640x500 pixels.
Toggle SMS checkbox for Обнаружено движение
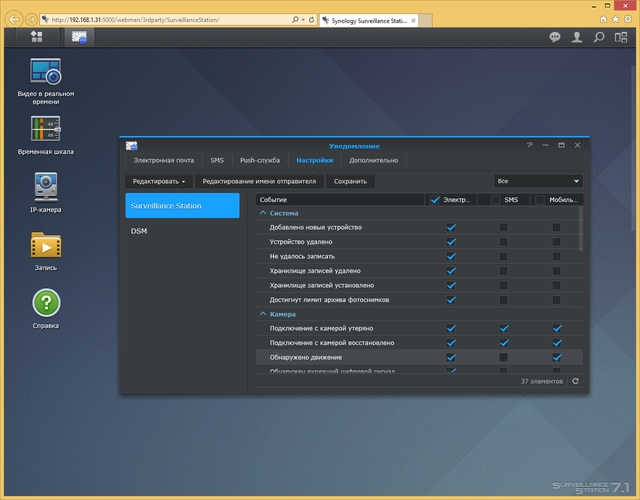(x=504, y=357)
